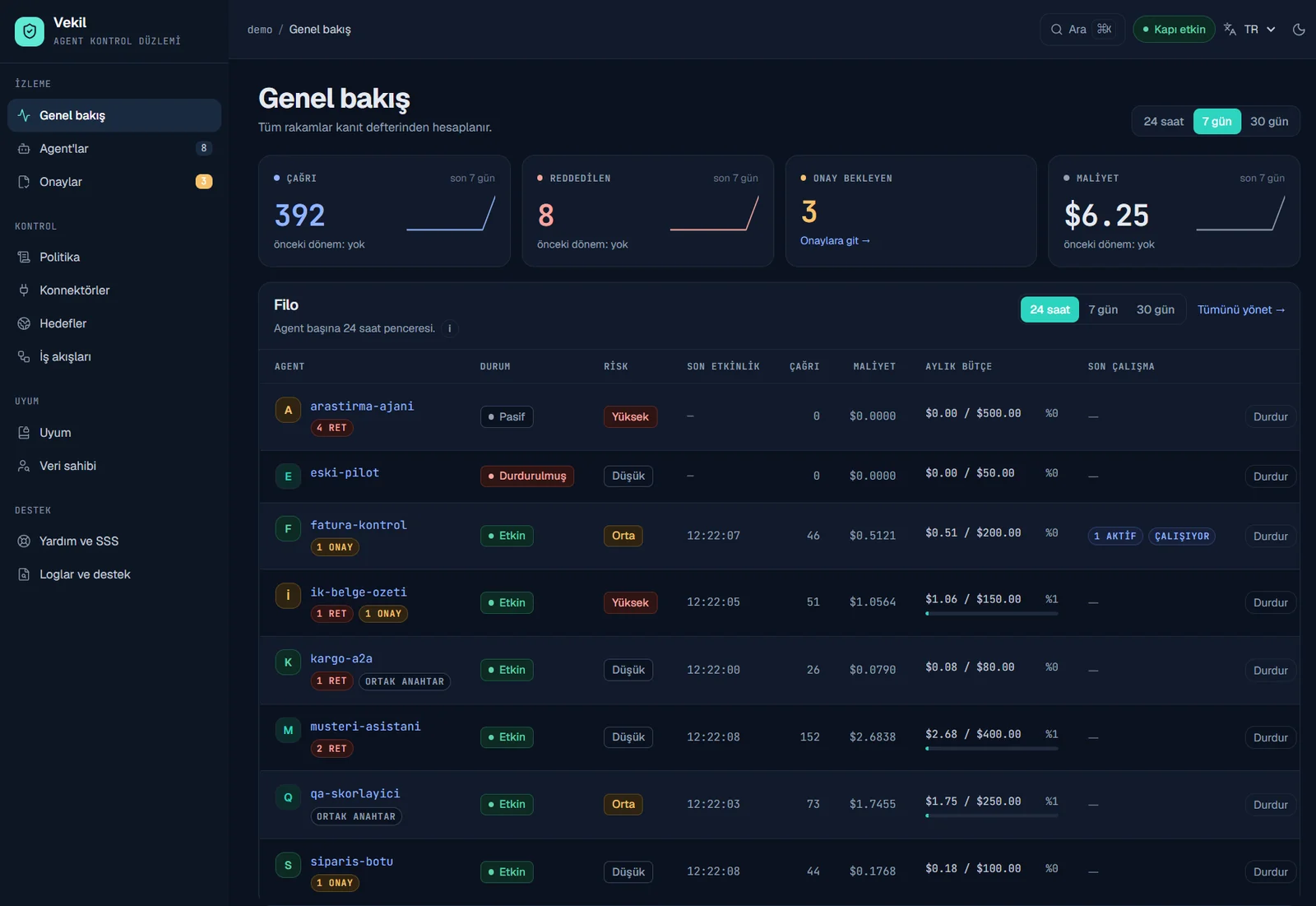
Task: Select the 30 gün range at top
Action: (1269, 121)
